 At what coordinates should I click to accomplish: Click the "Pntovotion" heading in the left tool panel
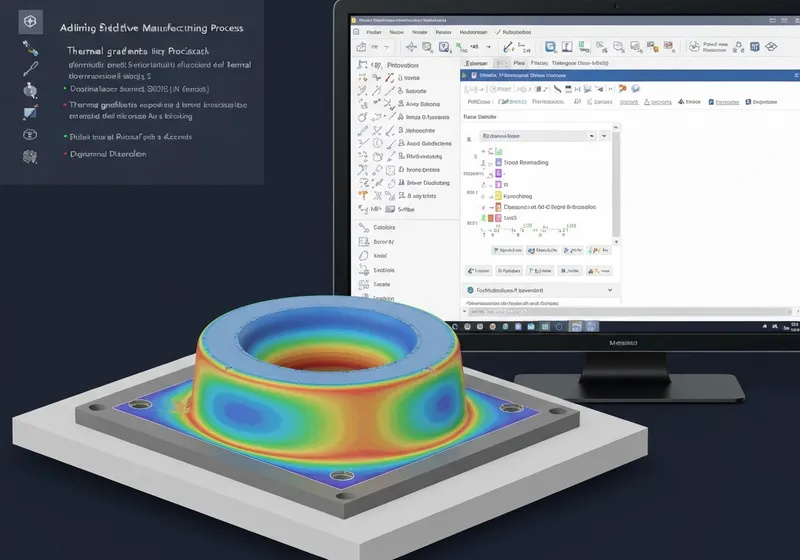pyautogui.click(x=403, y=65)
